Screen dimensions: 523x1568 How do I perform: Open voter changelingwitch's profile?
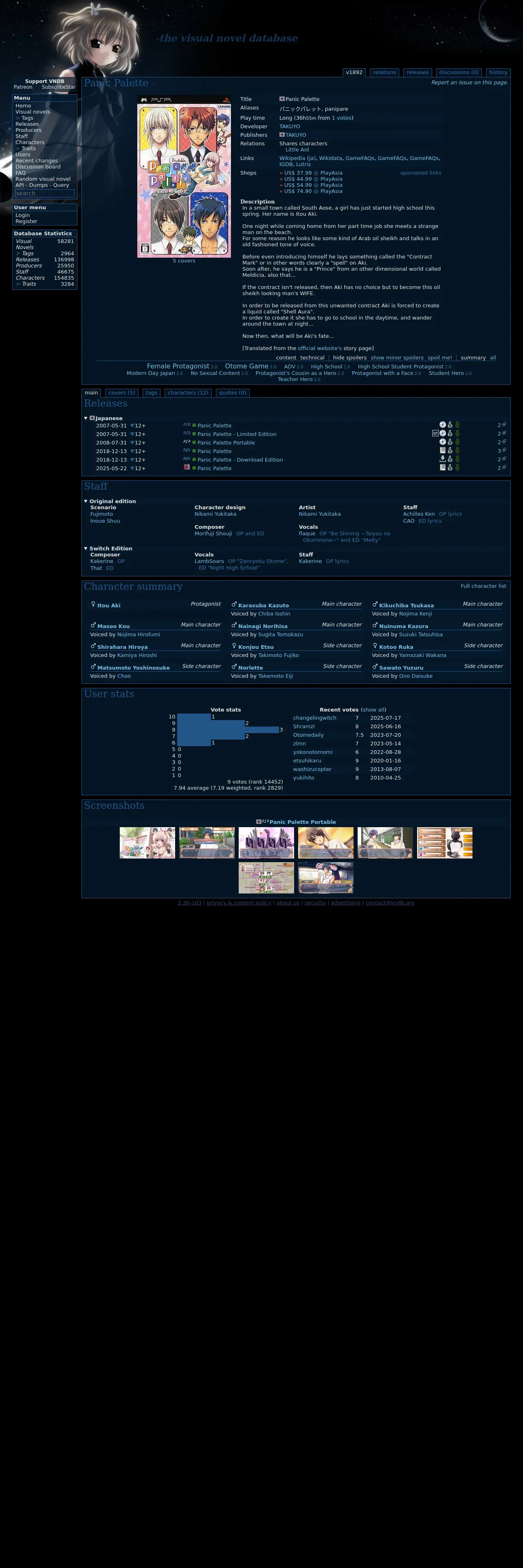coord(314,718)
